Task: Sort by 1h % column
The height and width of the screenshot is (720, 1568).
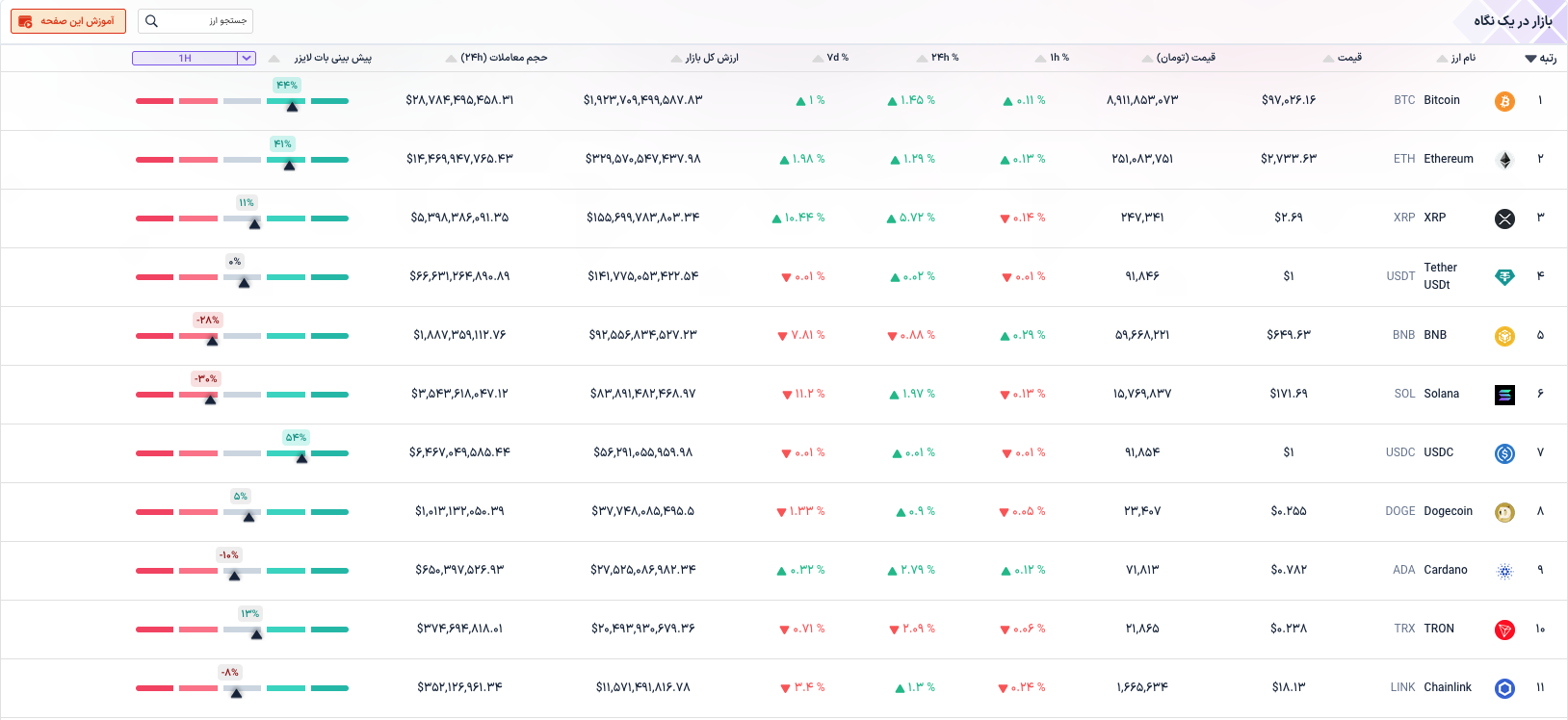Action: pos(1052,58)
